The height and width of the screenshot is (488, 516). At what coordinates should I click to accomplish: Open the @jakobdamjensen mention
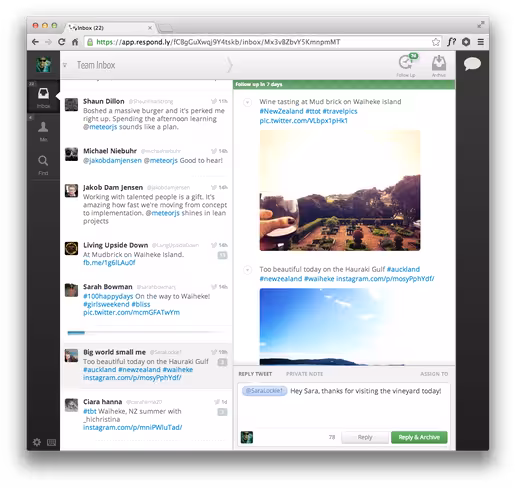point(112,161)
